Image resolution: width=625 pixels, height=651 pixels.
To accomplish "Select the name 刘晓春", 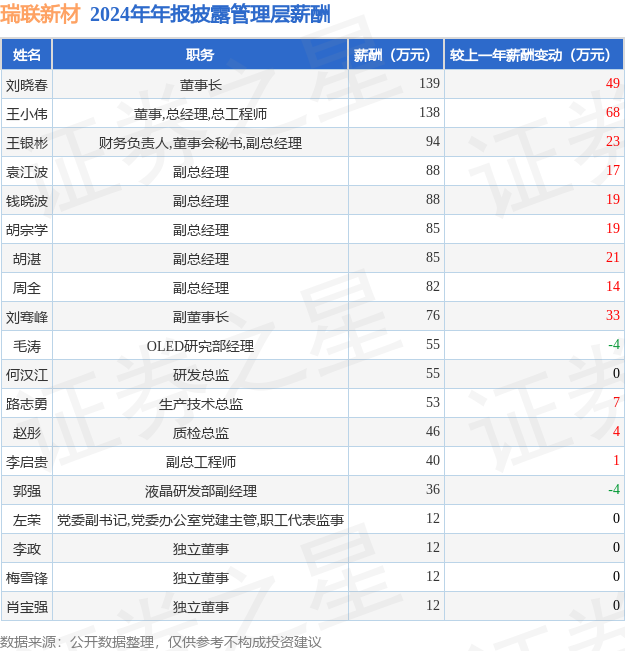I will coord(27,85).
